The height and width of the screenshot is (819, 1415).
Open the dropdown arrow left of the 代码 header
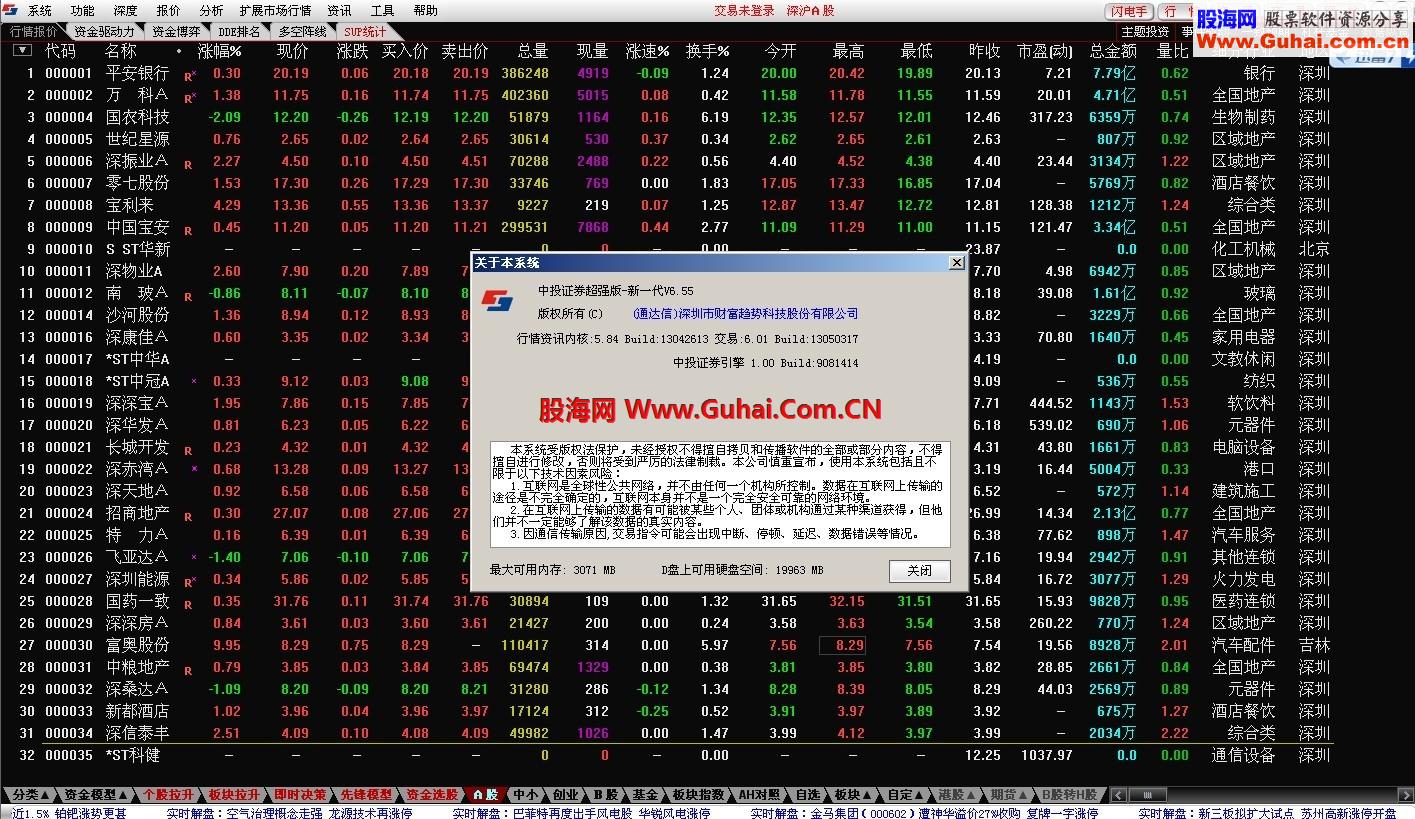pos(22,50)
